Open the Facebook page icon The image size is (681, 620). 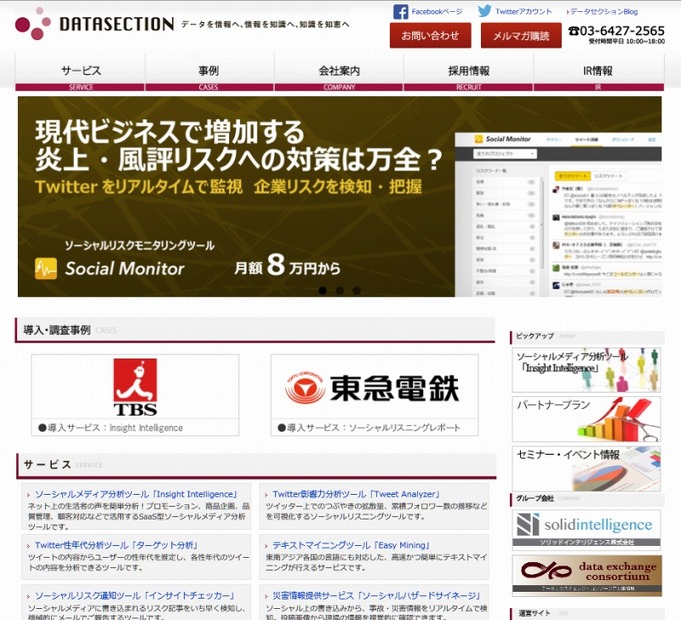[x=400, y=12]
